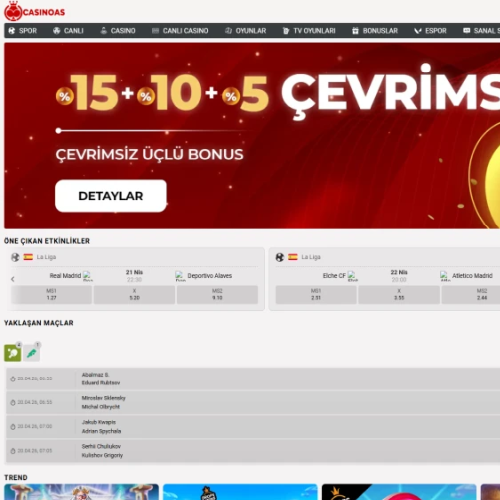Viewport: 500px width, 500px height.
Task: Click the Spain flag in the Elche CF card
Action: point(293,257)
